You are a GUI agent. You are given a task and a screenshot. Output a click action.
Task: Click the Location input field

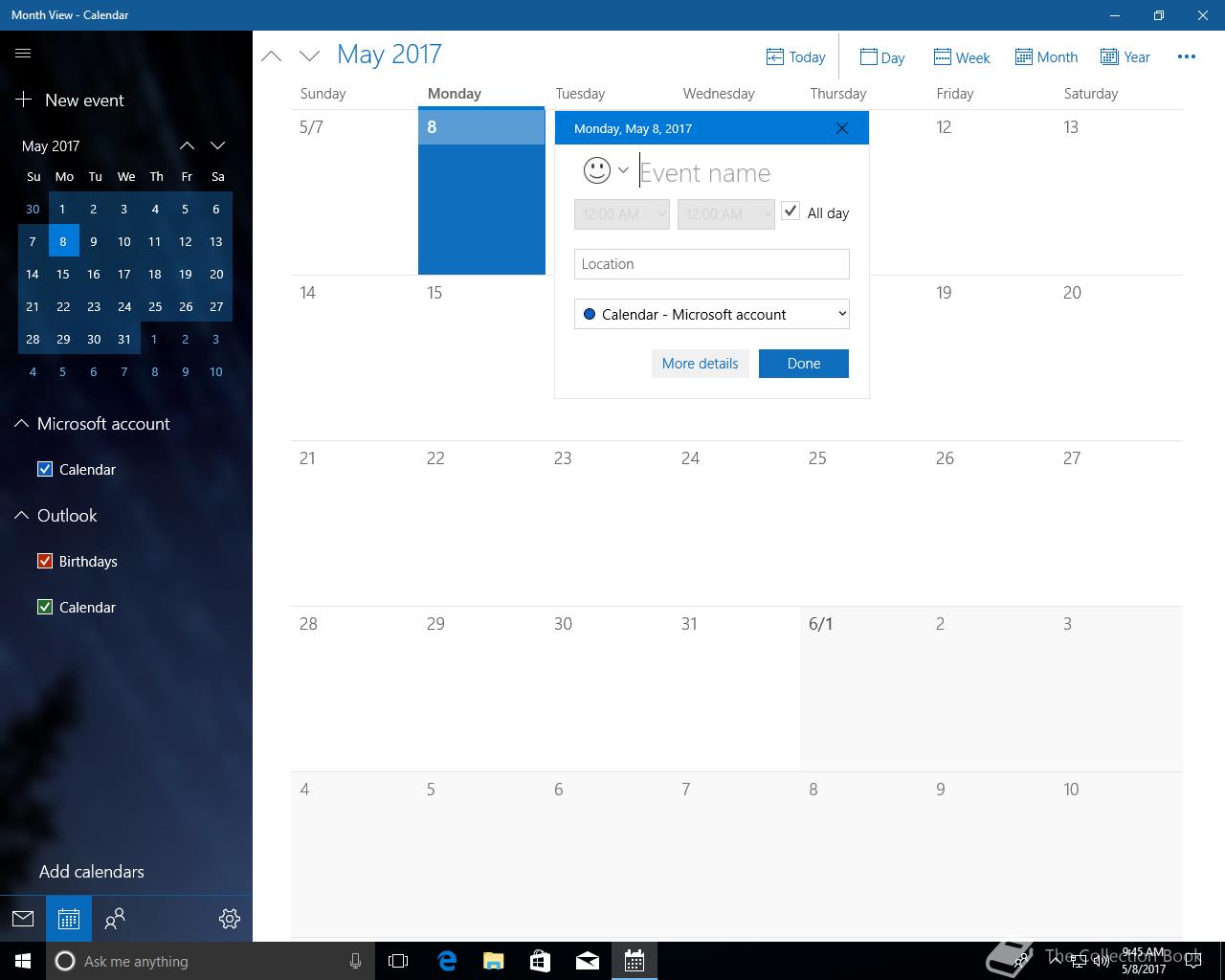[712, 264]
